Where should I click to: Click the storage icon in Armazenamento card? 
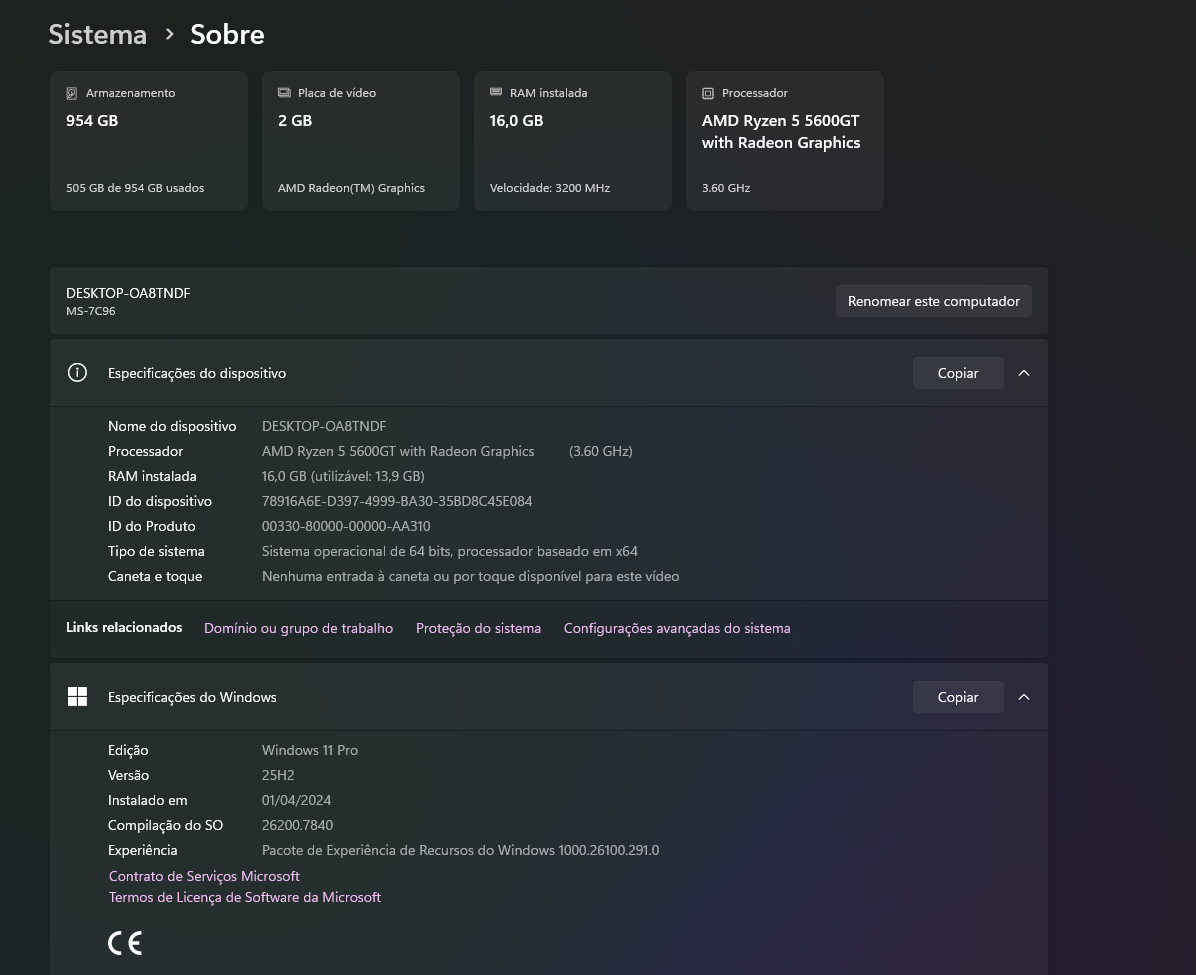click(72, 93)
